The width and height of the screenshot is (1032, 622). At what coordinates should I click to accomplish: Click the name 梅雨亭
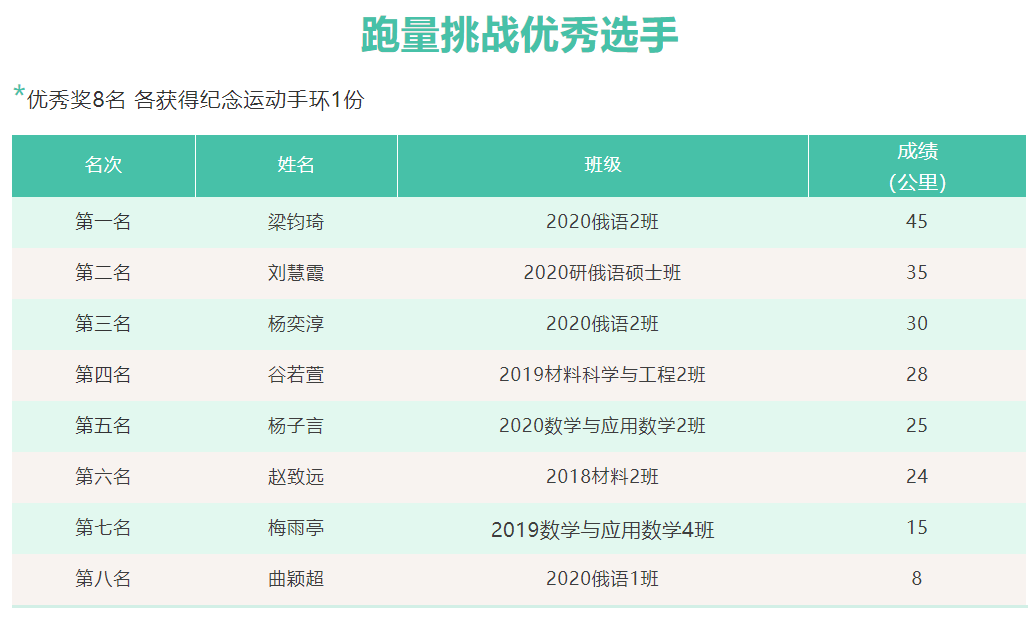(x=296, y=528)
